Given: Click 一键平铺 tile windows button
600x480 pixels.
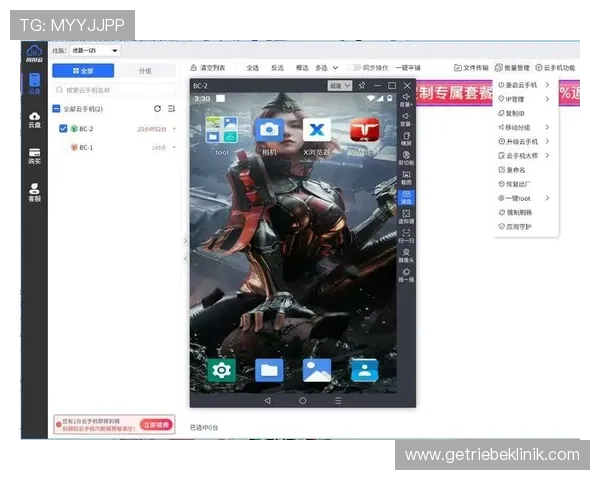Looking at the screenshot, I should click(x=408, y=68).
